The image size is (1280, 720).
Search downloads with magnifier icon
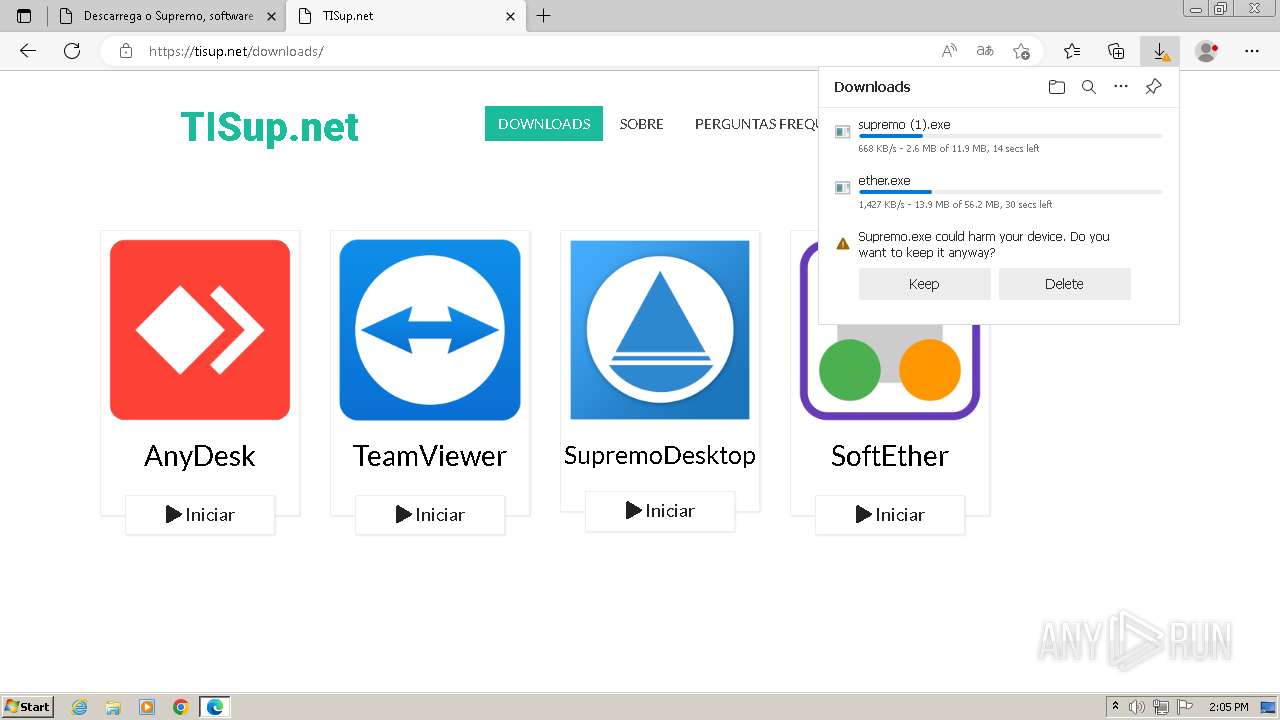click(1089, 87)
